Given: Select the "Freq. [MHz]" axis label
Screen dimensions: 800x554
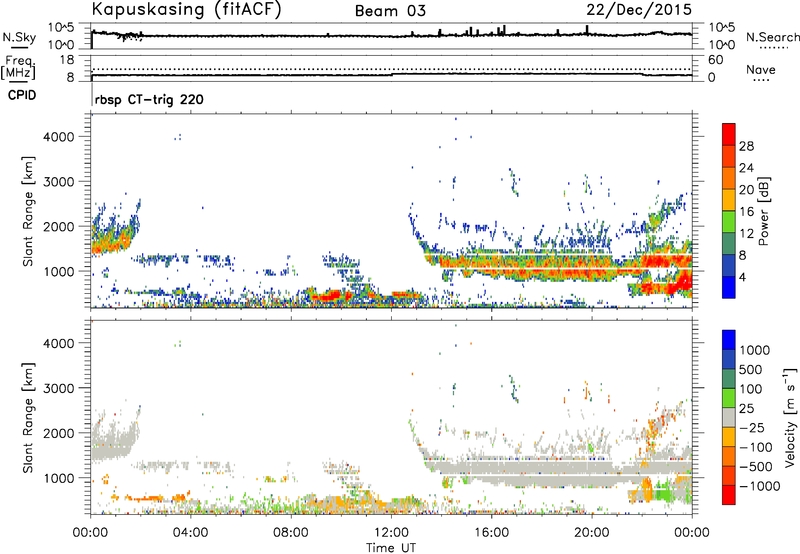Looking at the screenshot, I should coord(18,68).
